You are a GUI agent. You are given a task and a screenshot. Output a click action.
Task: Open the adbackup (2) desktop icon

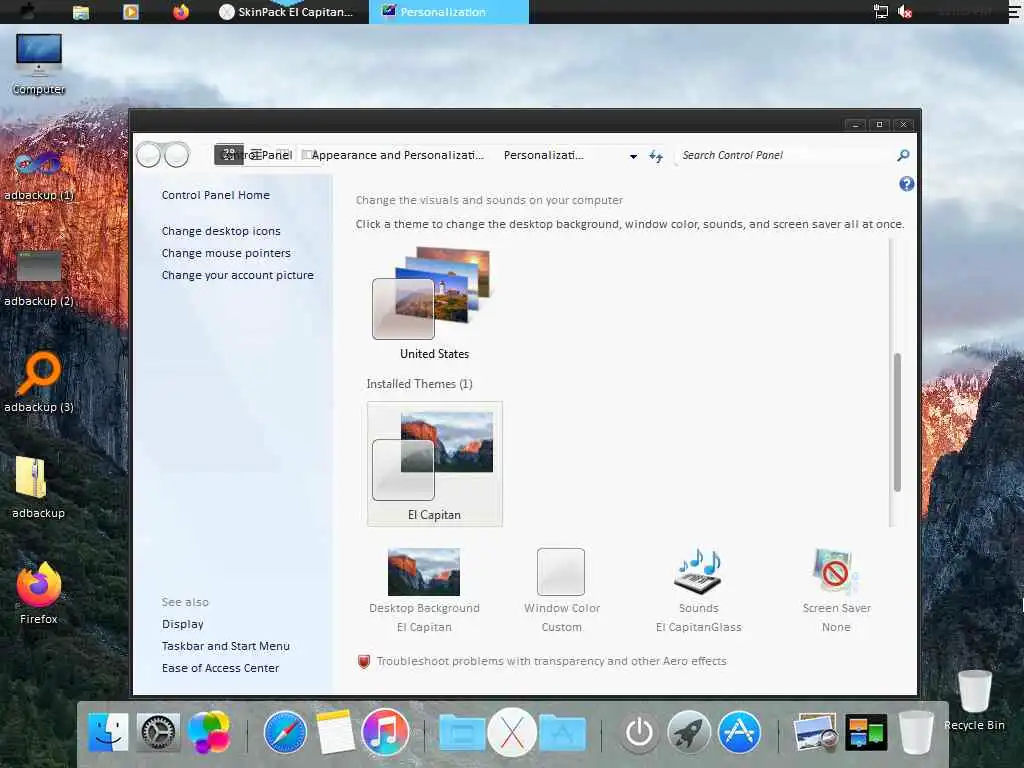tap(39, 279)
